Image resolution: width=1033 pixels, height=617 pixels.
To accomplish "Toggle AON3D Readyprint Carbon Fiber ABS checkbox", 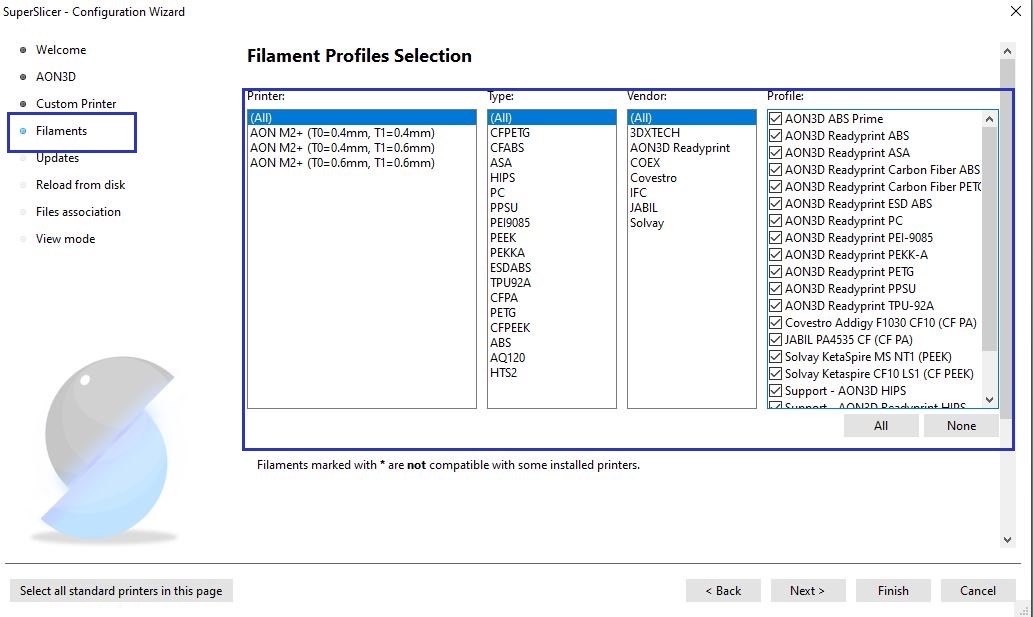I will (775, 170).
